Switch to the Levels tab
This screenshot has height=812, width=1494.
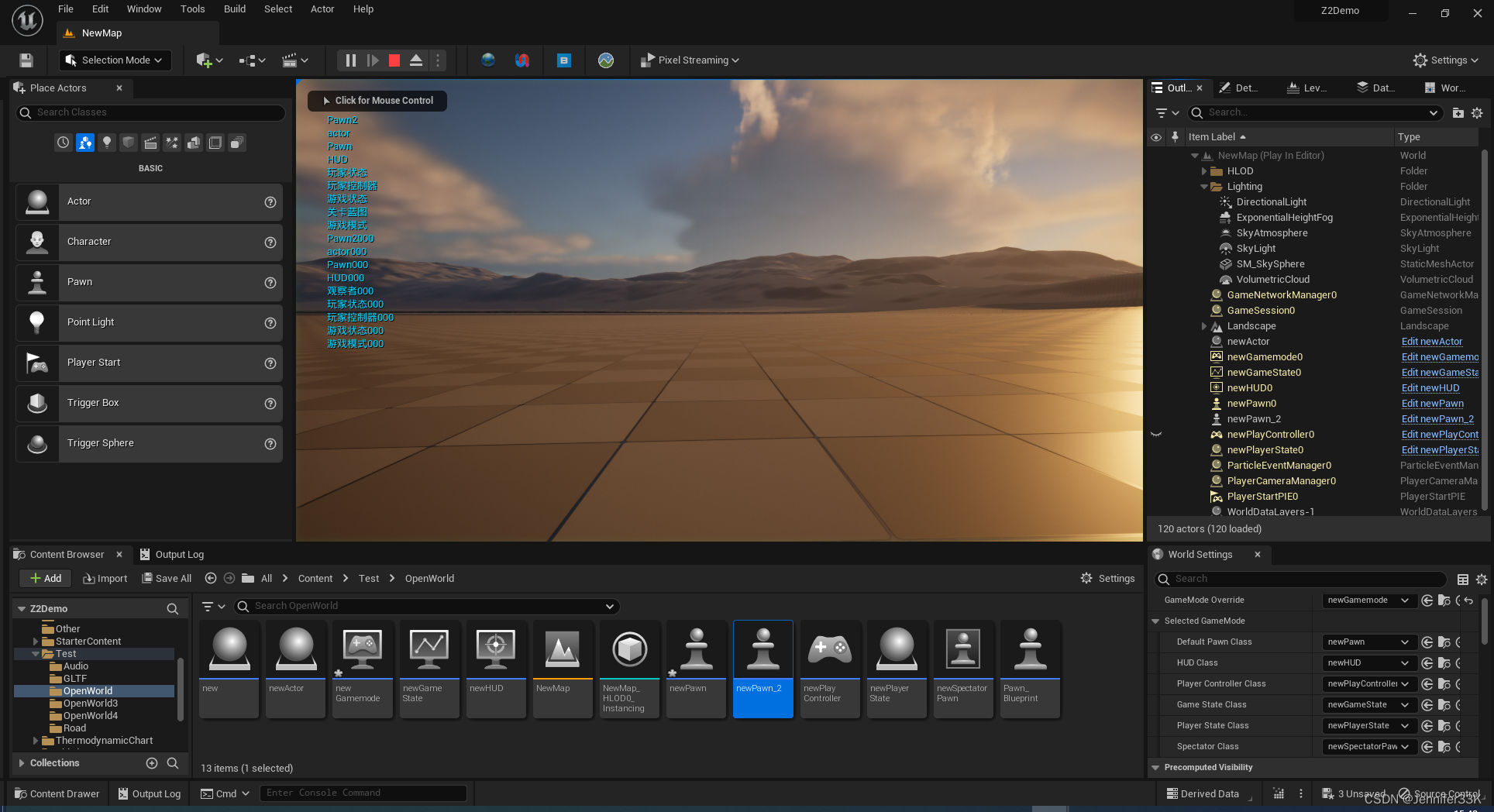point(1307,88)
